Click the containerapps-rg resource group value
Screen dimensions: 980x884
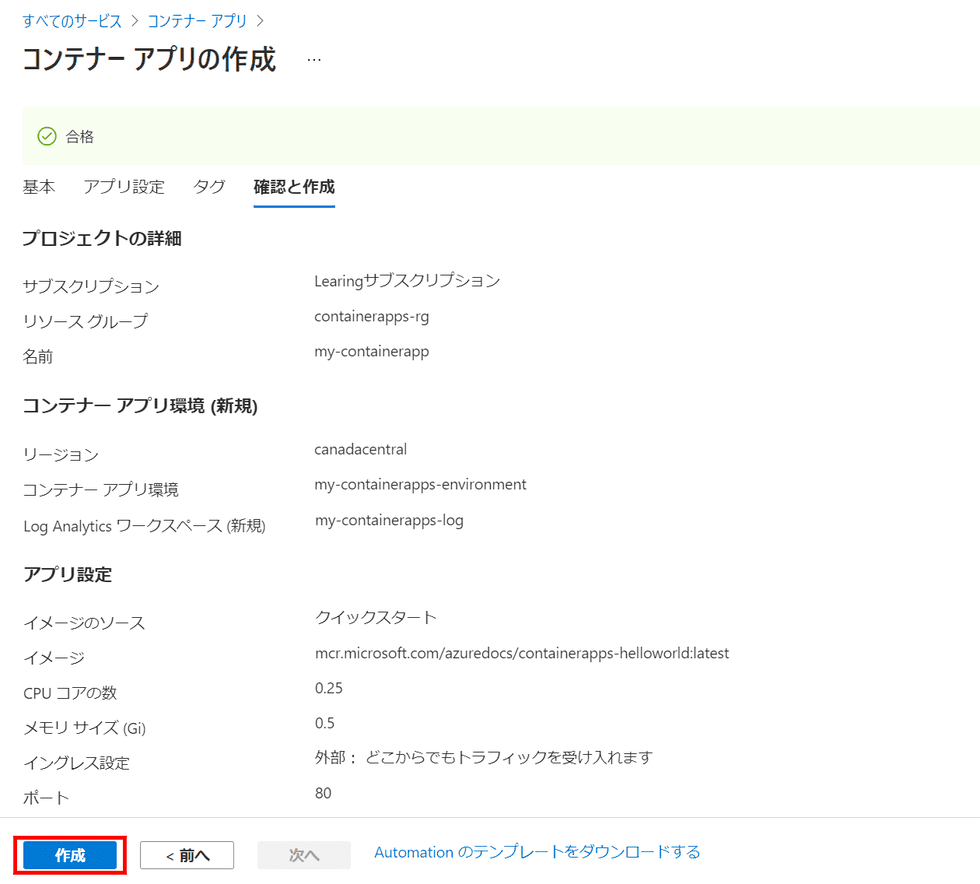371,316
